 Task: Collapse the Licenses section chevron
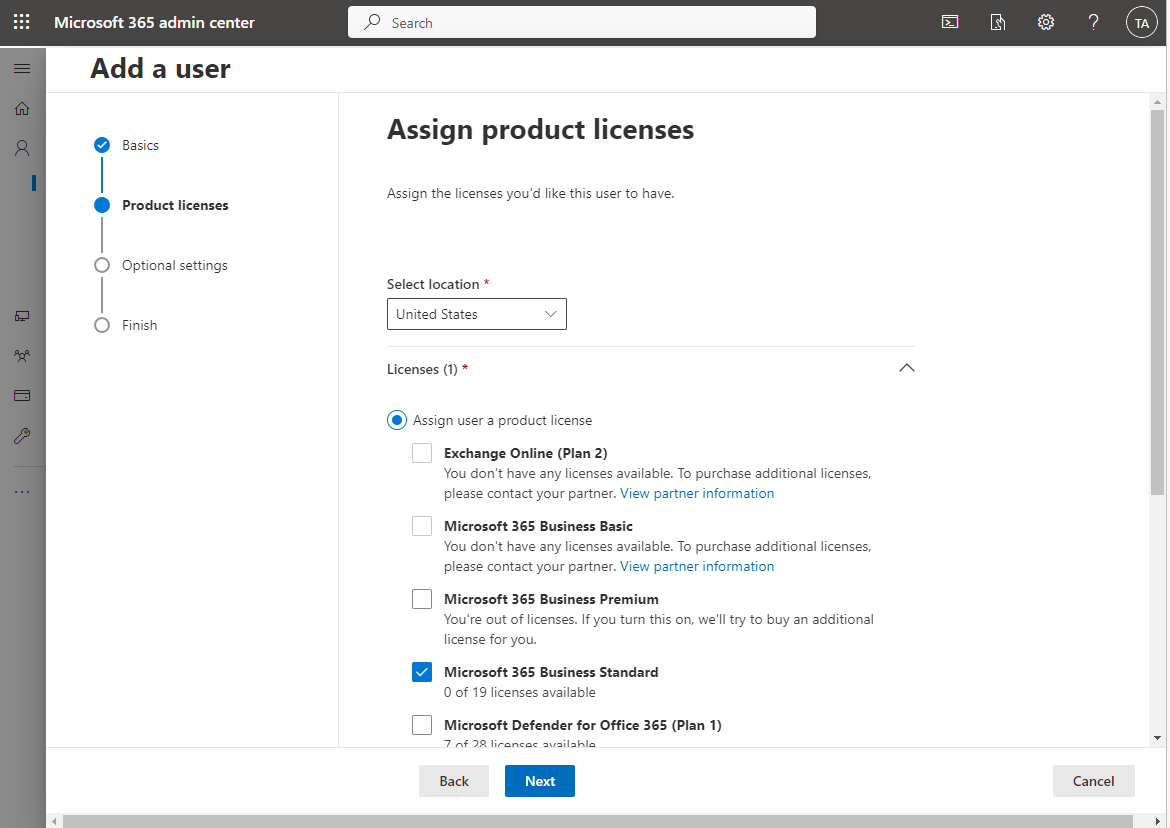tap(907, 368)
